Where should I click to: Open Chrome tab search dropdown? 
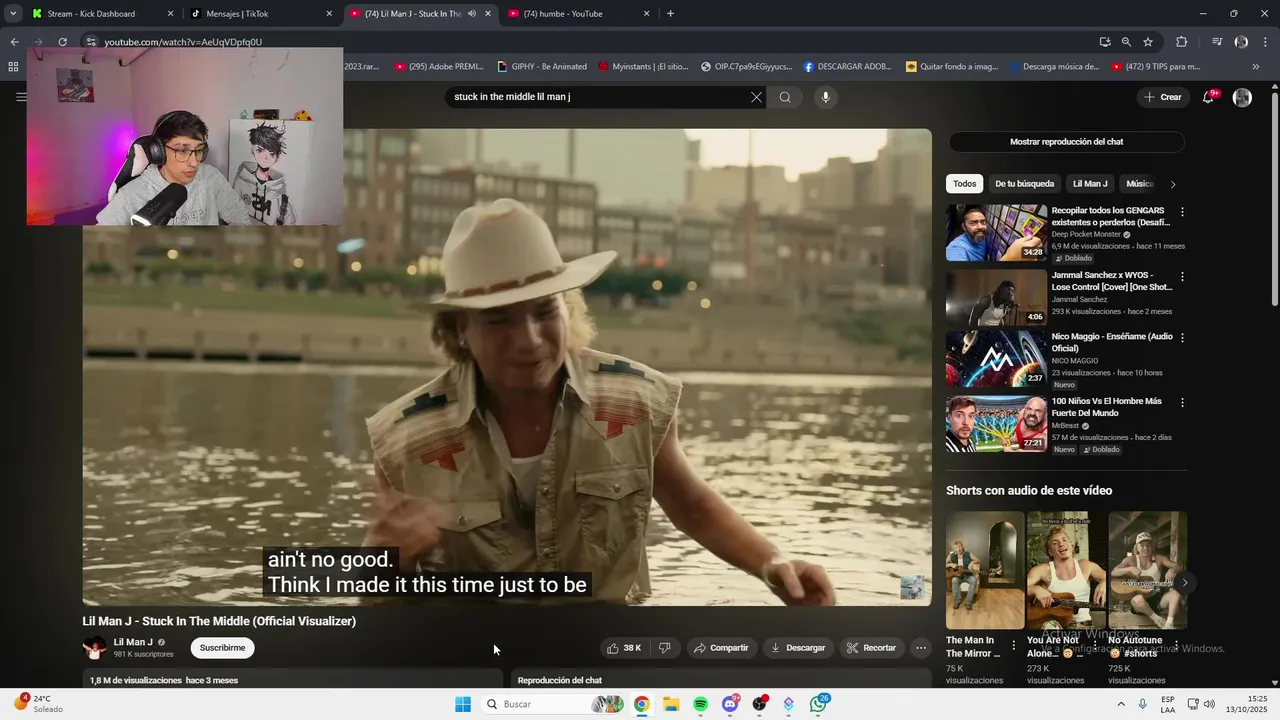(x=13, y=14)
